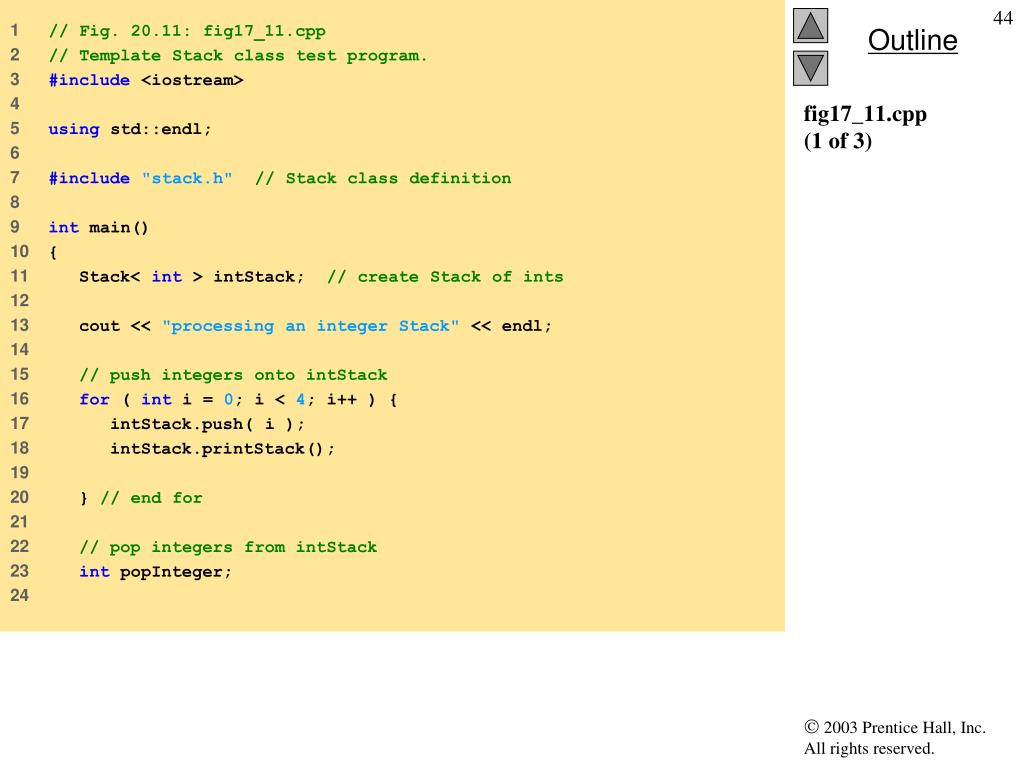Click the "processing an integer Stack" string
This screenshot has height=768, width=1024.
[x=310, y=326]
